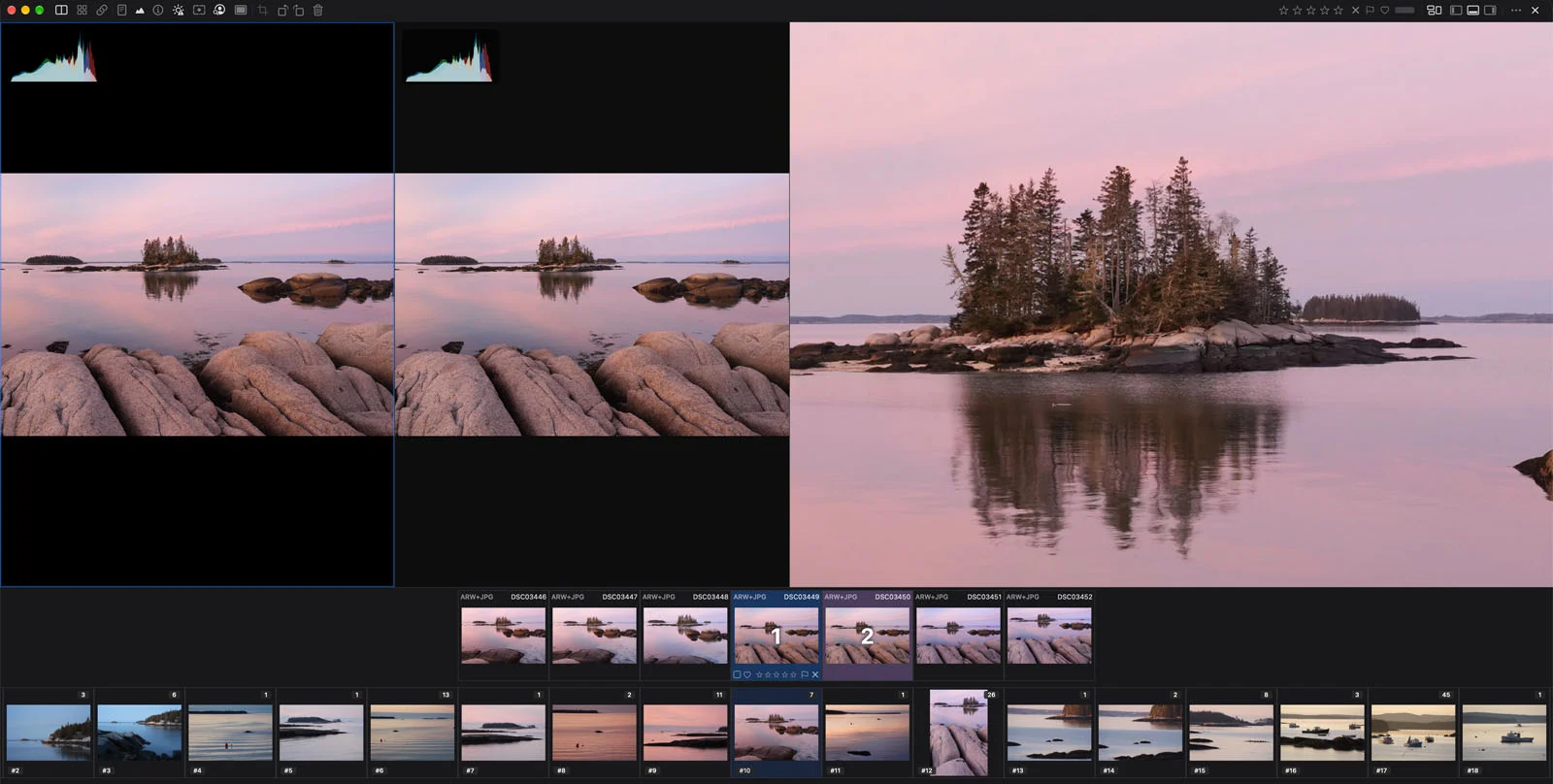Select thumbnail DSC03452
This screenshot has height=784, width=1553.
pyautogui.click(x=1049, y=636)
